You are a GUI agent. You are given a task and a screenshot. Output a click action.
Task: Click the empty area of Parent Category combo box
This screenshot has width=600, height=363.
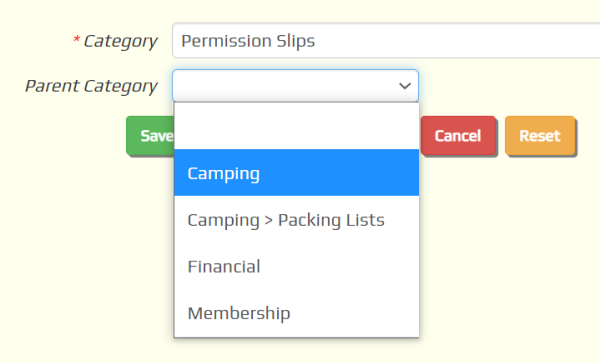(x=285, y=86)
